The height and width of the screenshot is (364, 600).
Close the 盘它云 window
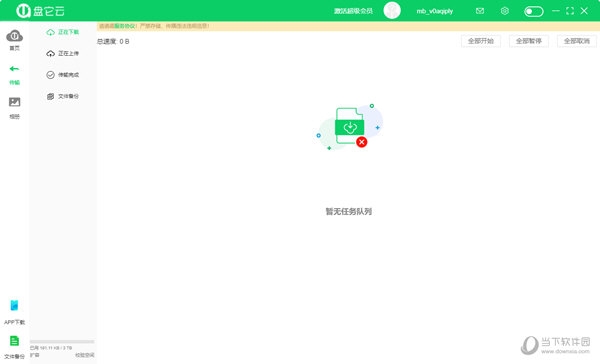(x=584, y=11)
